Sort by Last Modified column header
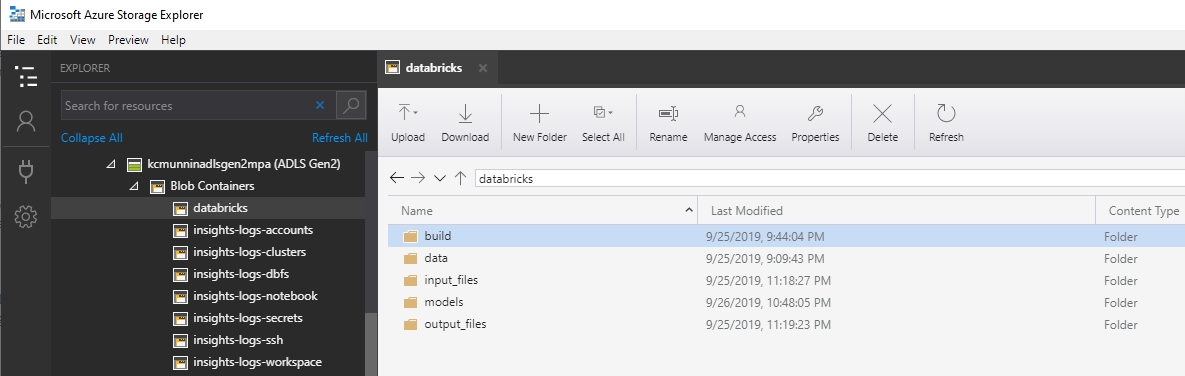The width and height of the screenshot is (1185, 376). pos(896,211)
